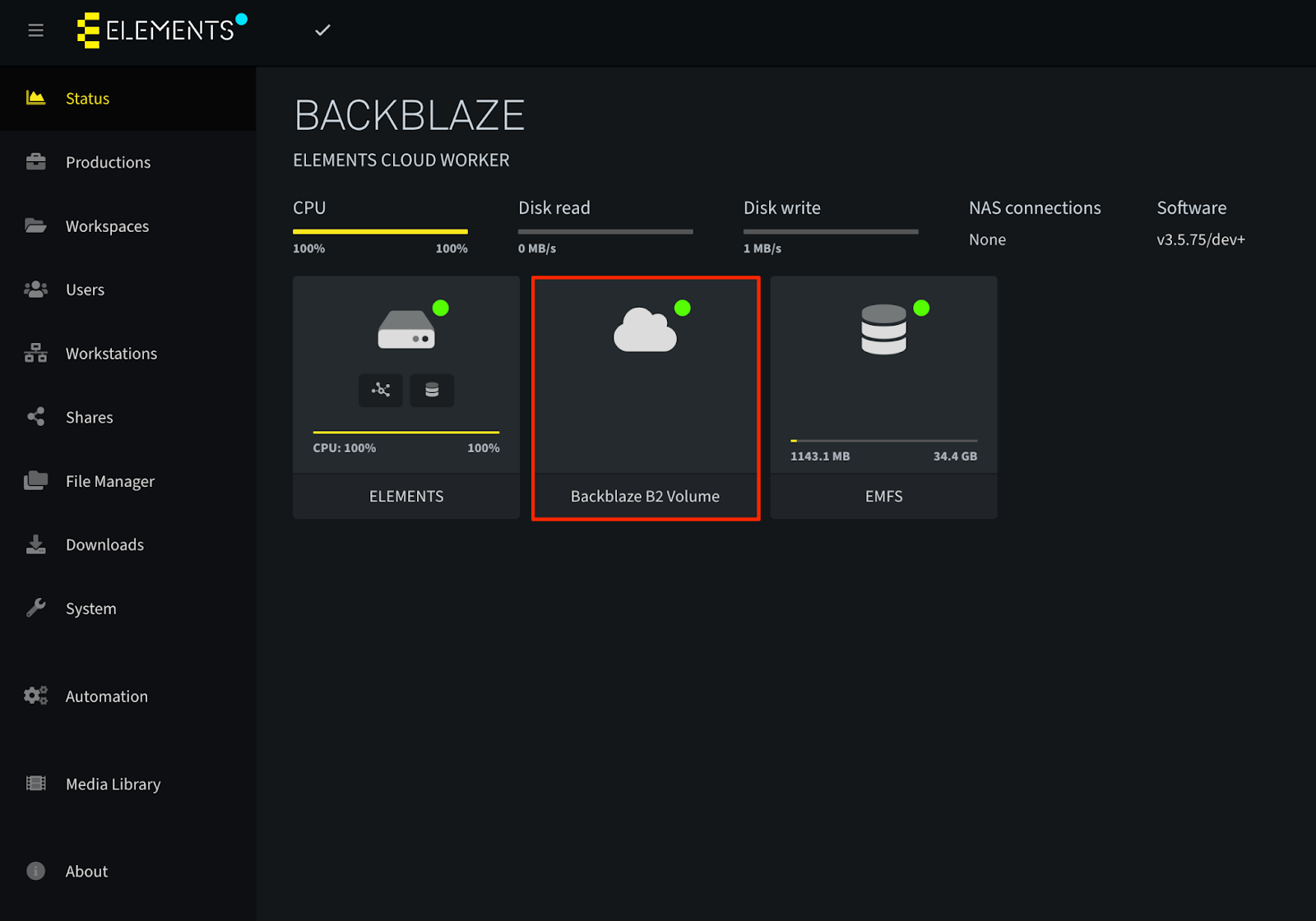Click green status dot on EMFS card
Viewport: 1316px width, 921px height.
click(x=921, y=308)
